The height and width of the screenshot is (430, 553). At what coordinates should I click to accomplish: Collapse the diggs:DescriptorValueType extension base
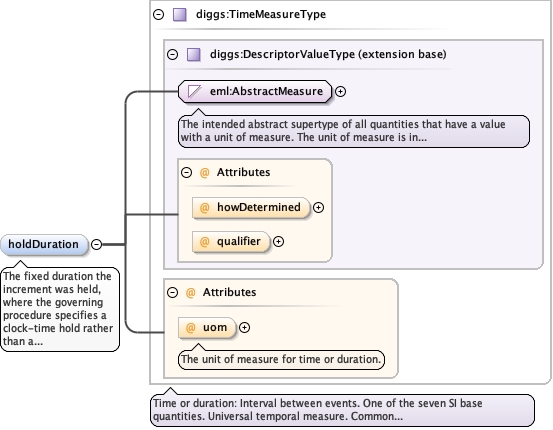(172, 54)
